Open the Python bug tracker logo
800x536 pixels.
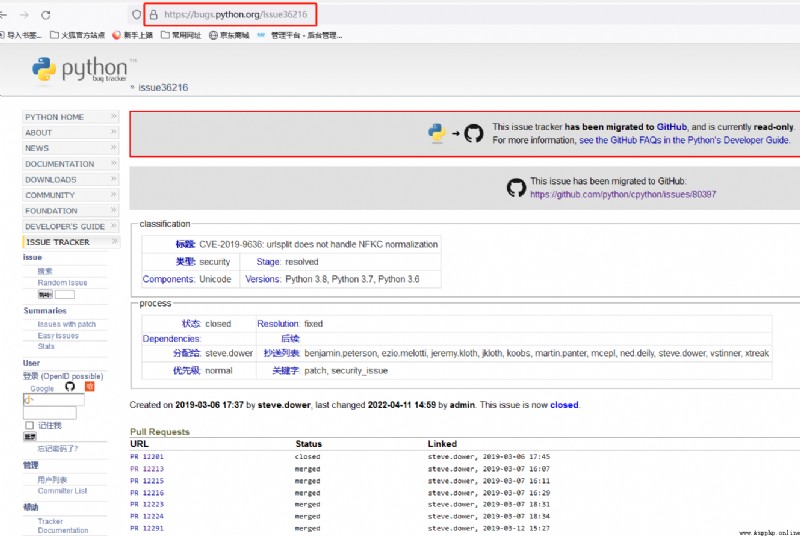[80, 69]
